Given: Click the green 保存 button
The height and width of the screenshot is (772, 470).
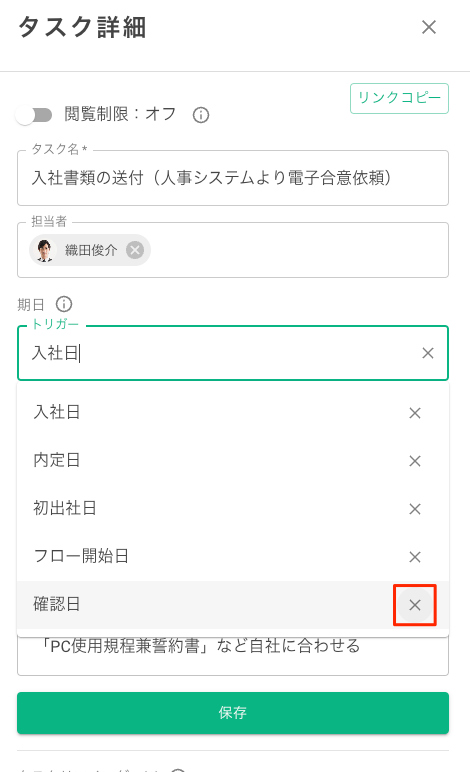Looking at the screenshot, I should [x=233, y=713].
